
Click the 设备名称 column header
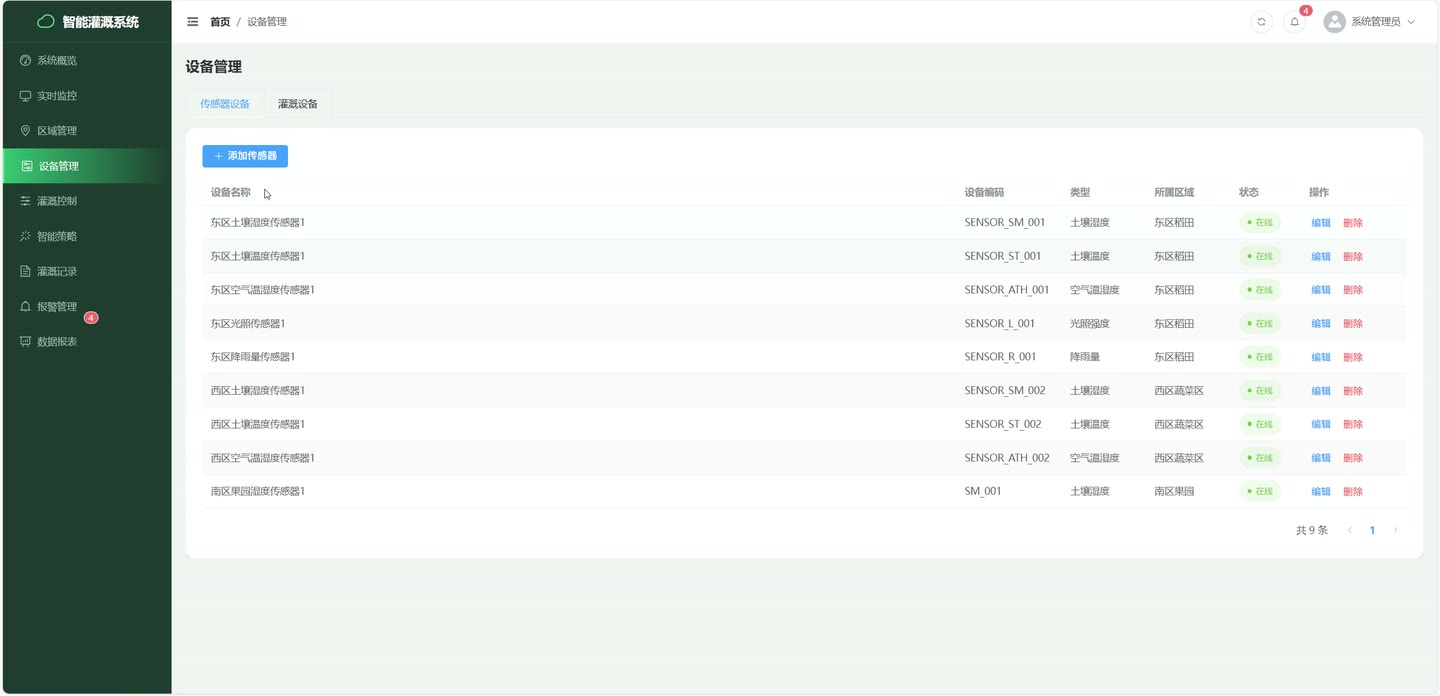click(x=231, y=192)
